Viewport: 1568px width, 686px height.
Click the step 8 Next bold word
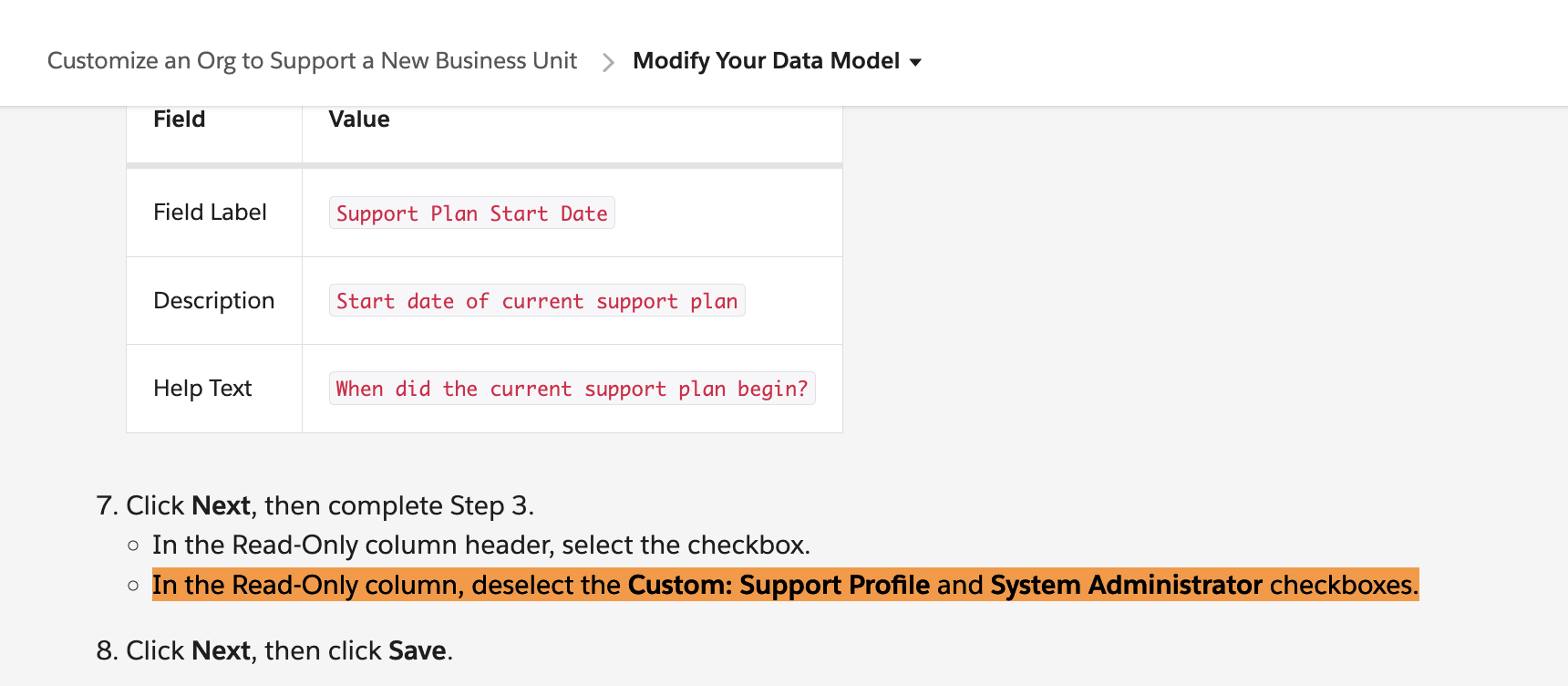(221, 650)
